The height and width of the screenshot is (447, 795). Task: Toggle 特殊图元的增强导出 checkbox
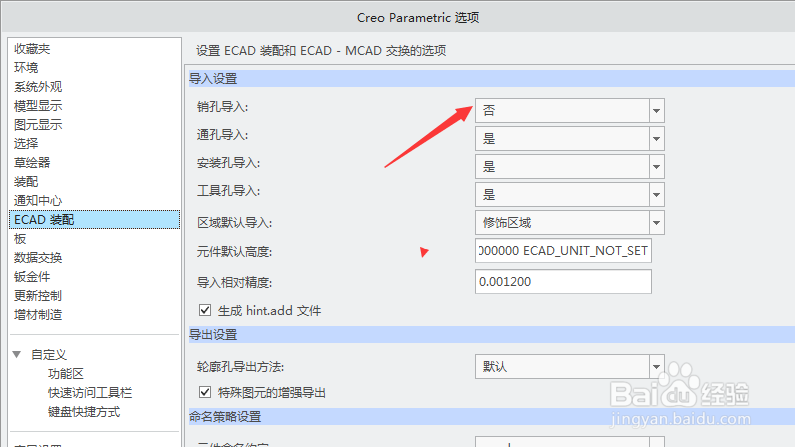tap(205, 392)
